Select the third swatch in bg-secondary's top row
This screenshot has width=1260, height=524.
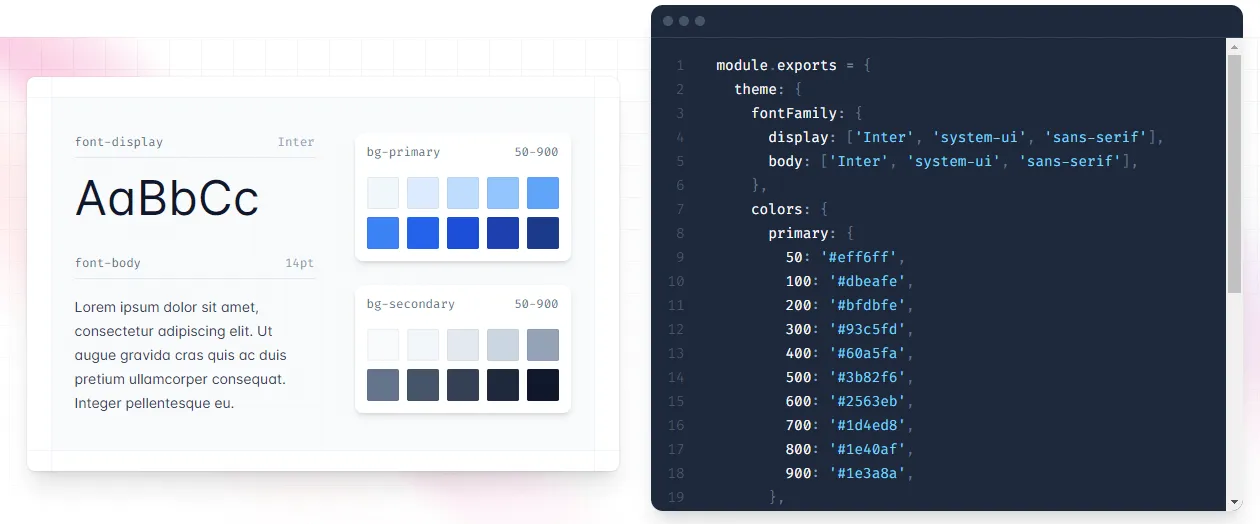tap(463, 345)
